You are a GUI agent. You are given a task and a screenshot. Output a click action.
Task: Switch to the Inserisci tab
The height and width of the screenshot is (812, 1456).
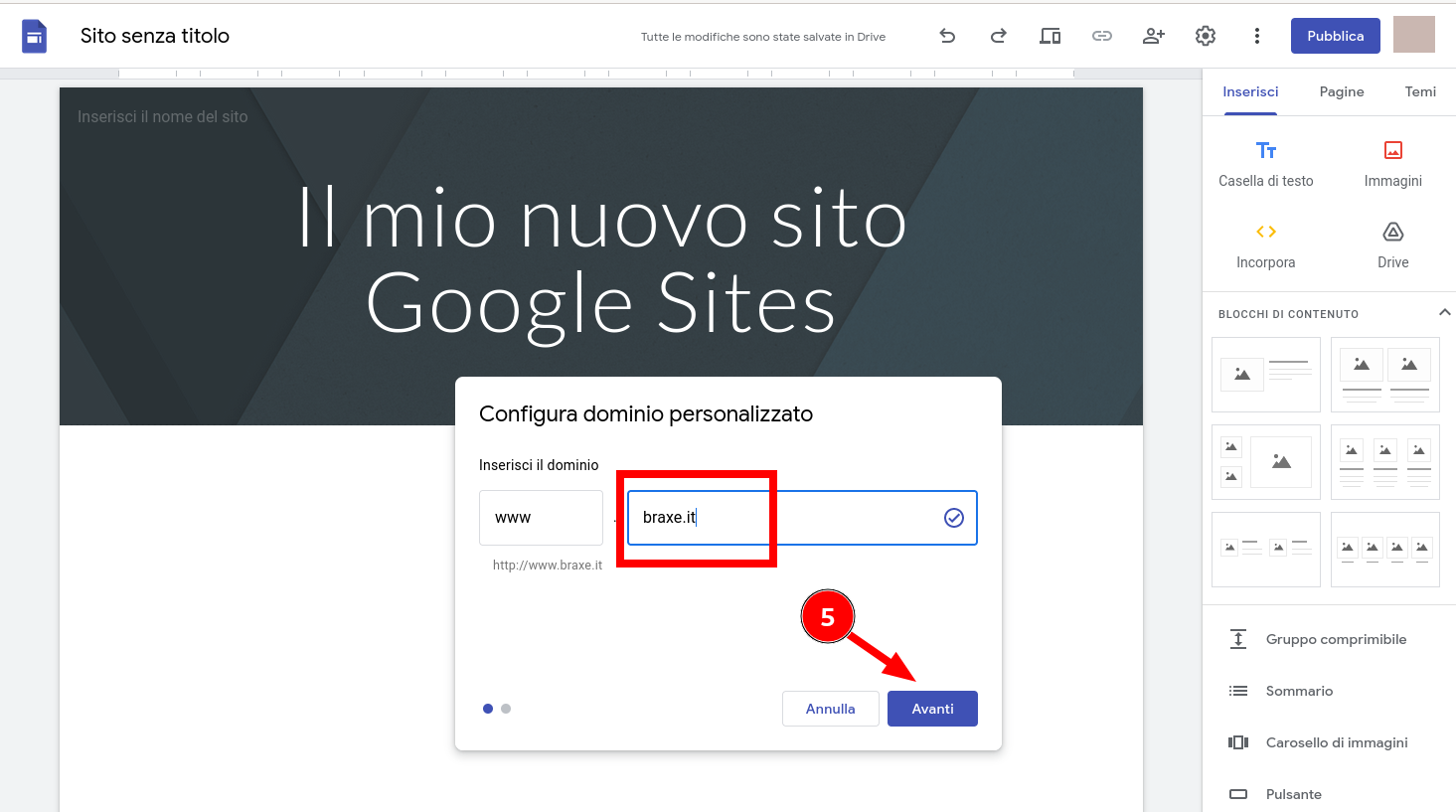click(1250, 91)
